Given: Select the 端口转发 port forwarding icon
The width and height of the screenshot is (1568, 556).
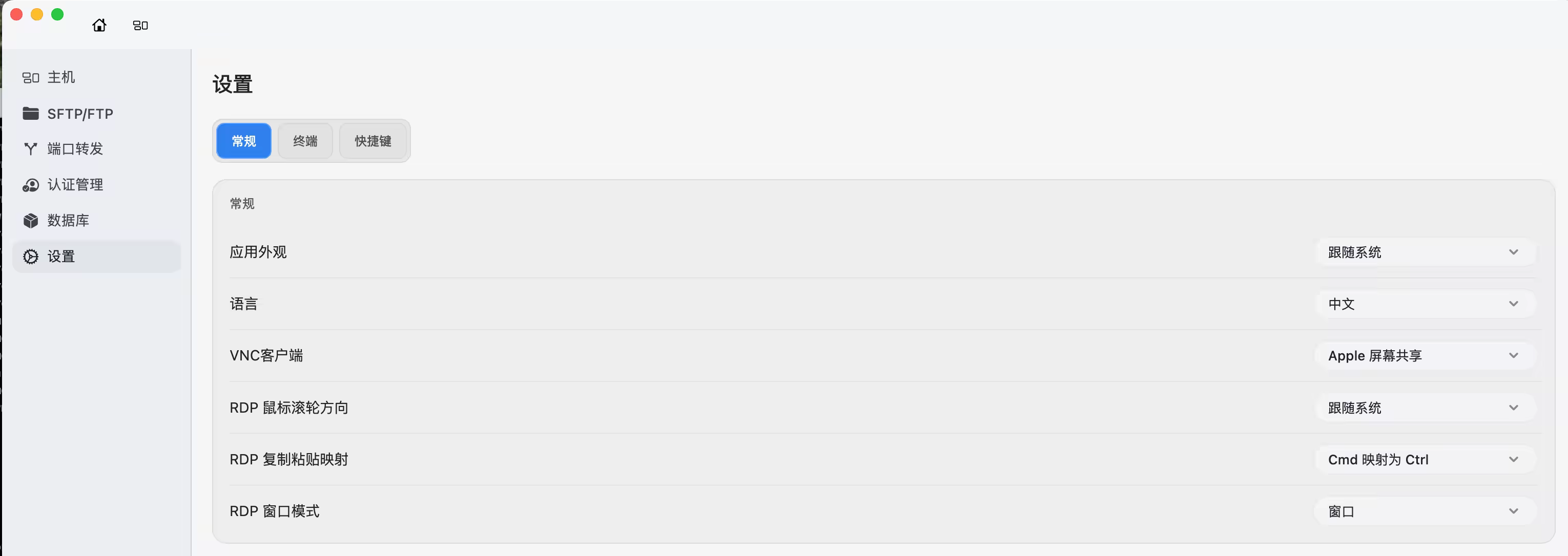Looking at the screenshot, I should point(30,149).
